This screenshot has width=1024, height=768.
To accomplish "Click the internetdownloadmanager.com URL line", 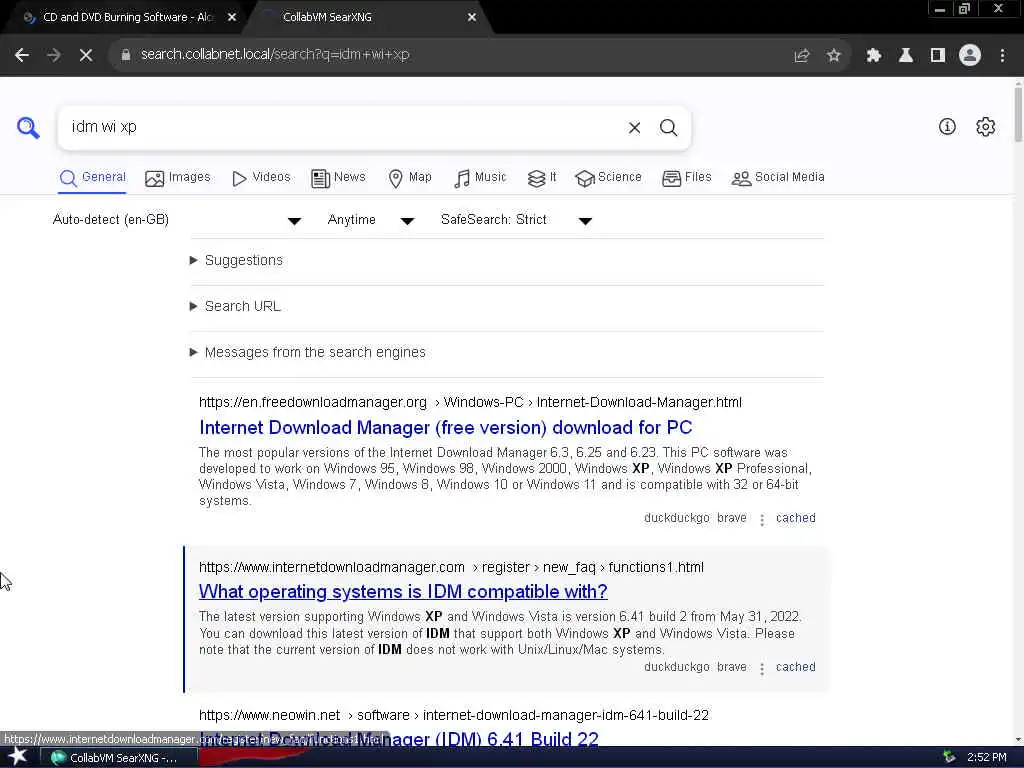I will point(451,568).
